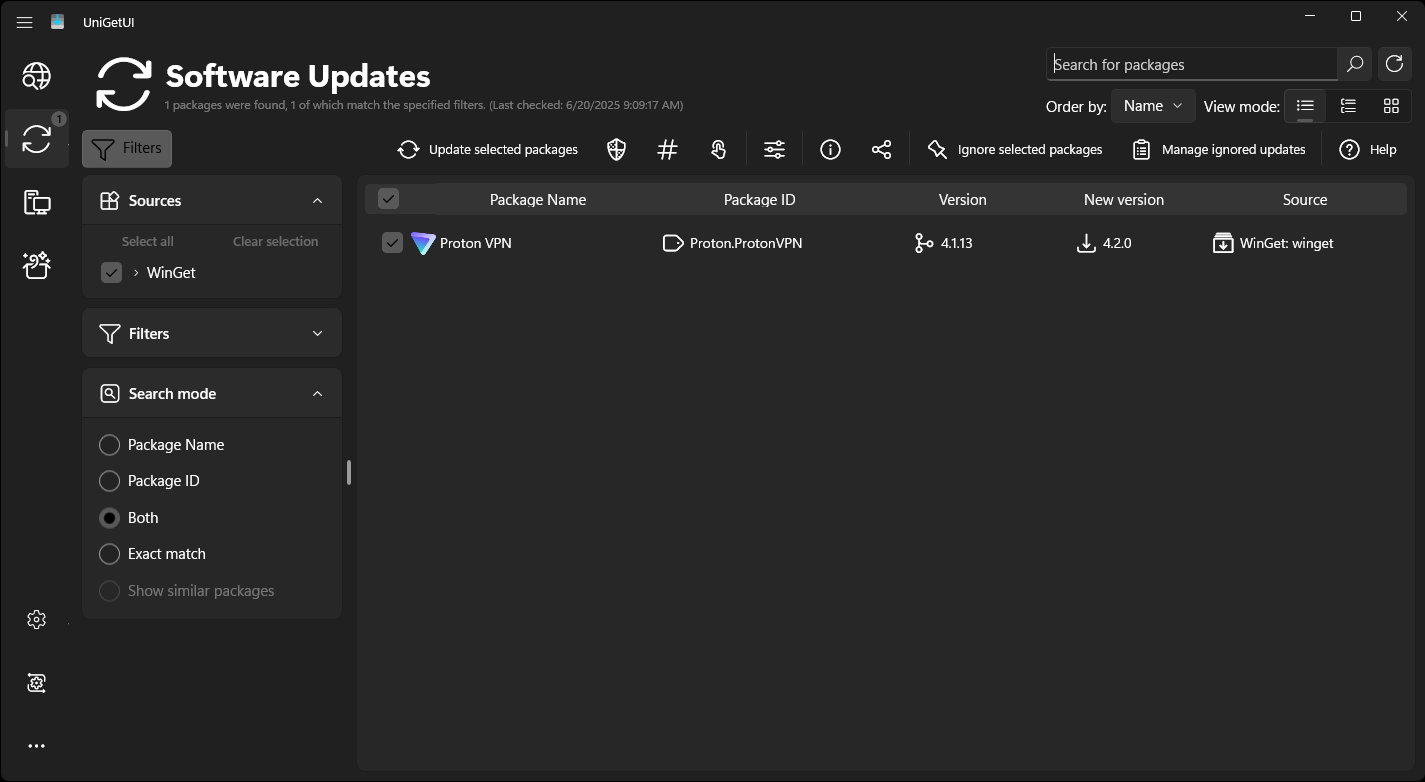Click the filters pane scrollbar handle

click(349, 472)
